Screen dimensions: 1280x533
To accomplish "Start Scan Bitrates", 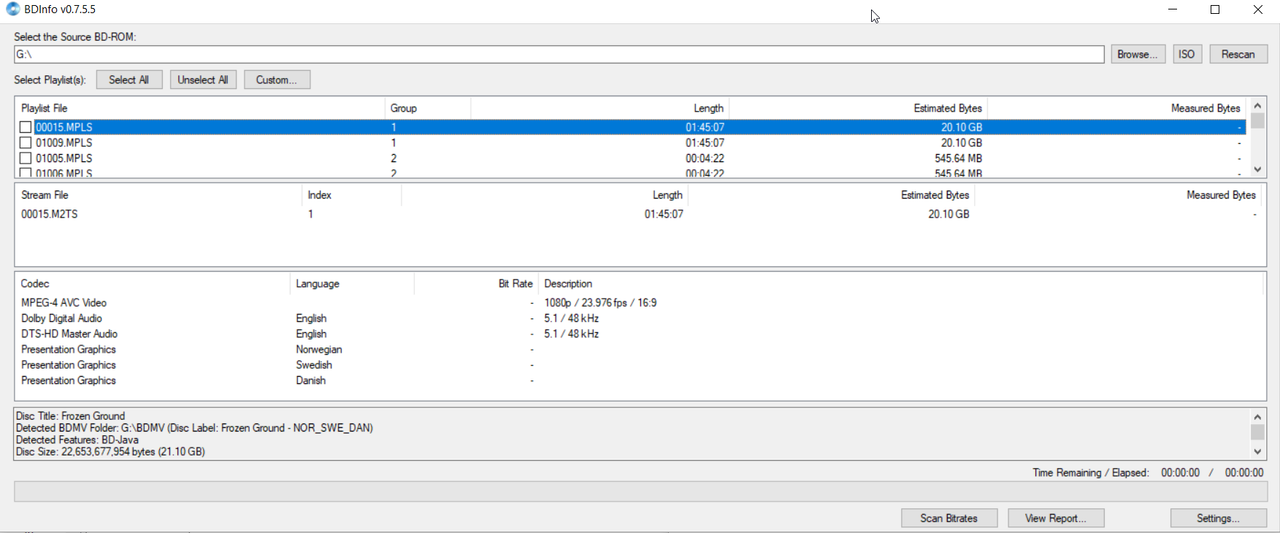I will [x=948, y=518].
